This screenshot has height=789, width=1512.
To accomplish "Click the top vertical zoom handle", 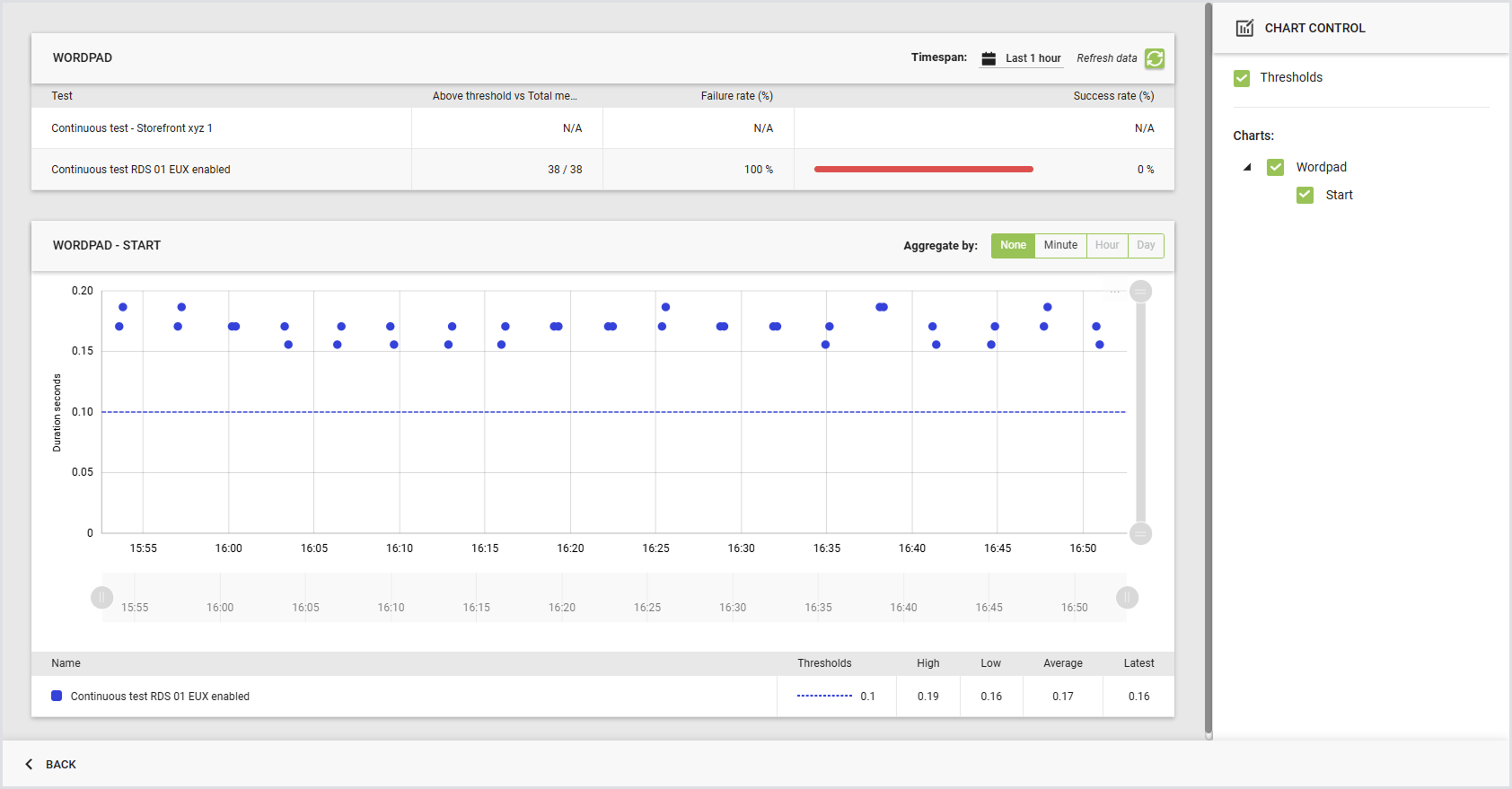I will pos(1140,291).
